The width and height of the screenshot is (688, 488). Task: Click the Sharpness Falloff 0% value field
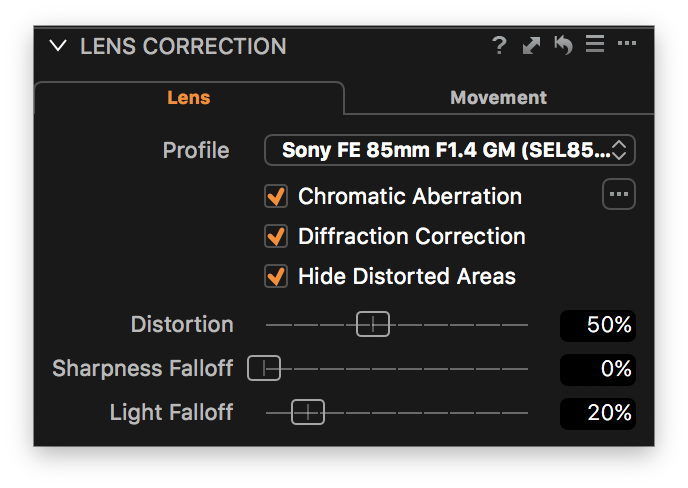[598, 369]
